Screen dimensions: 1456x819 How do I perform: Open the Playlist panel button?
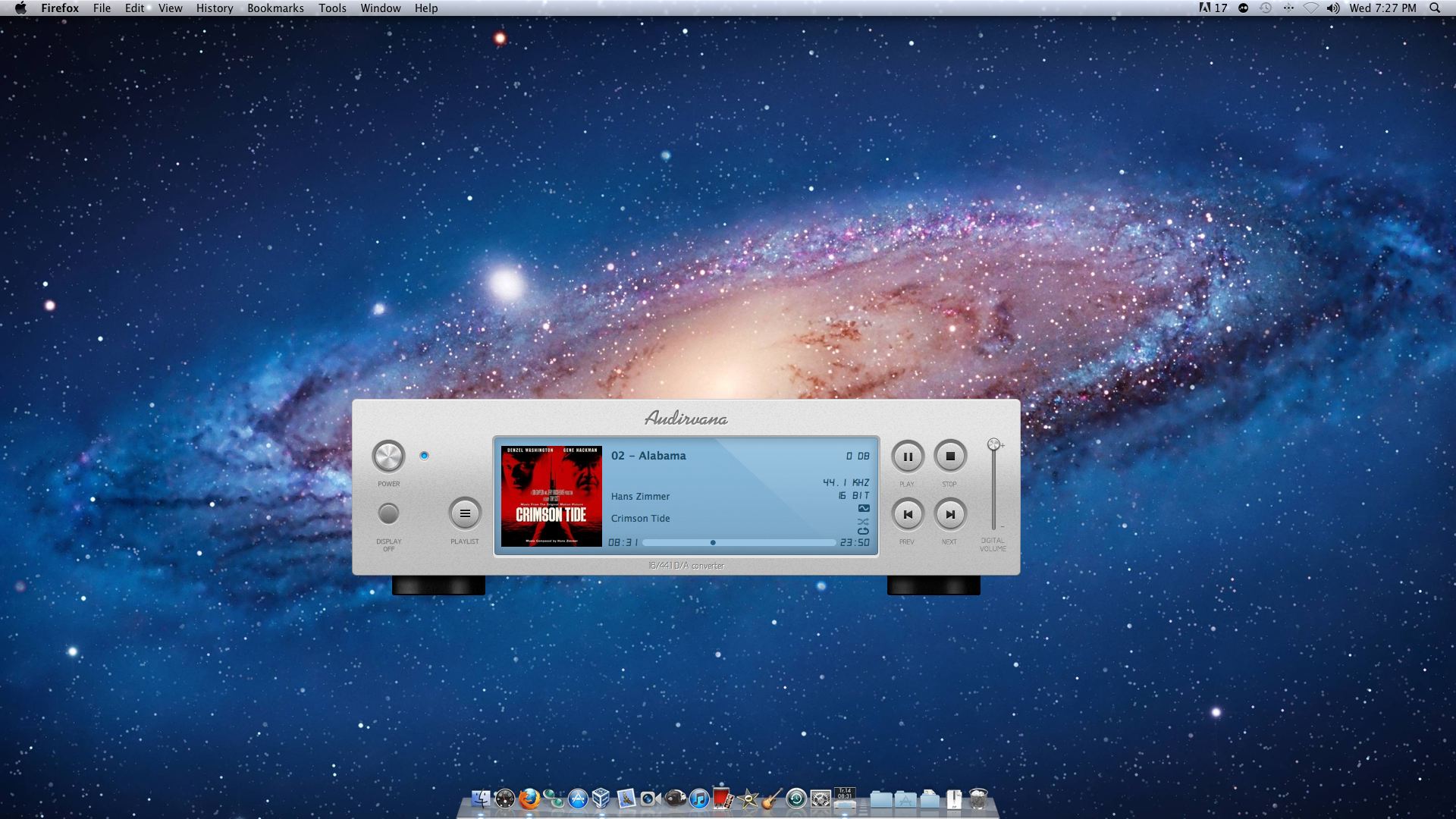click(x=465, y=513)
